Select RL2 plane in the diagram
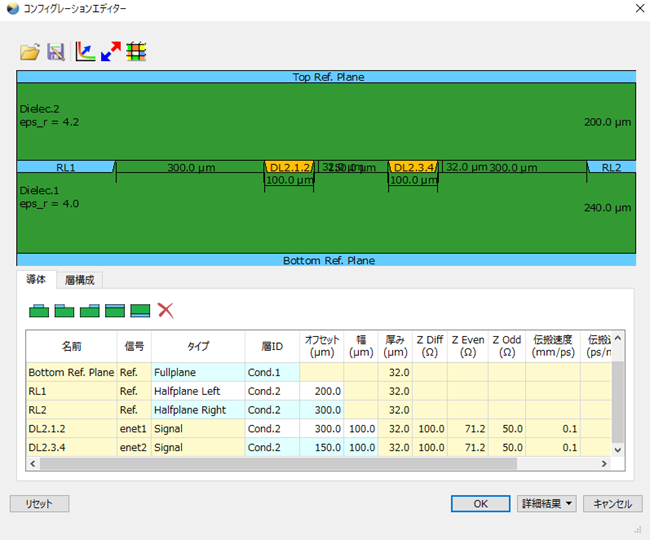Viewport: 650px width, 540px height. point(611,167)
